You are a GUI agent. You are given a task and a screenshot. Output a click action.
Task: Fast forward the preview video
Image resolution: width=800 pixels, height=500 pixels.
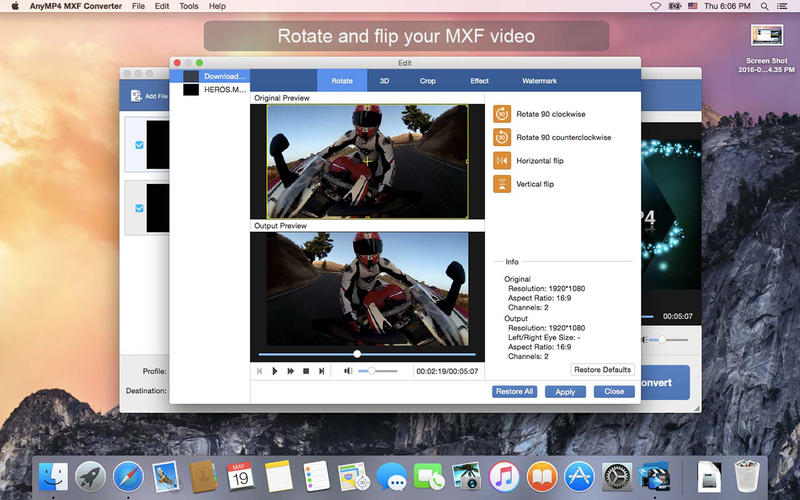click(290, 371)
